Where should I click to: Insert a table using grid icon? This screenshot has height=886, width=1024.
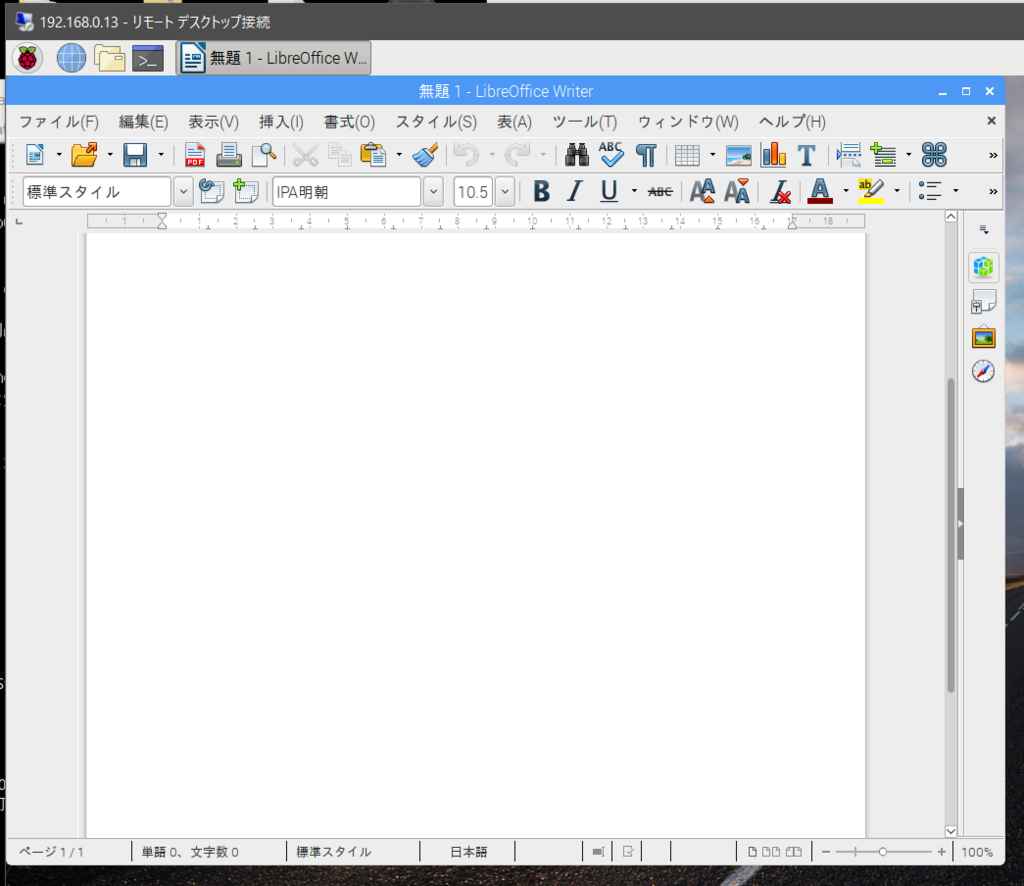point(687,155)
